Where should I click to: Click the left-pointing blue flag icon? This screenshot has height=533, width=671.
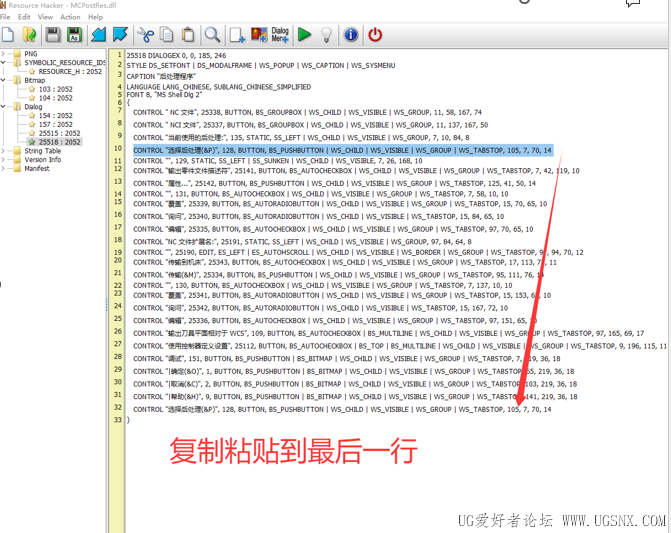coord(98,35)
